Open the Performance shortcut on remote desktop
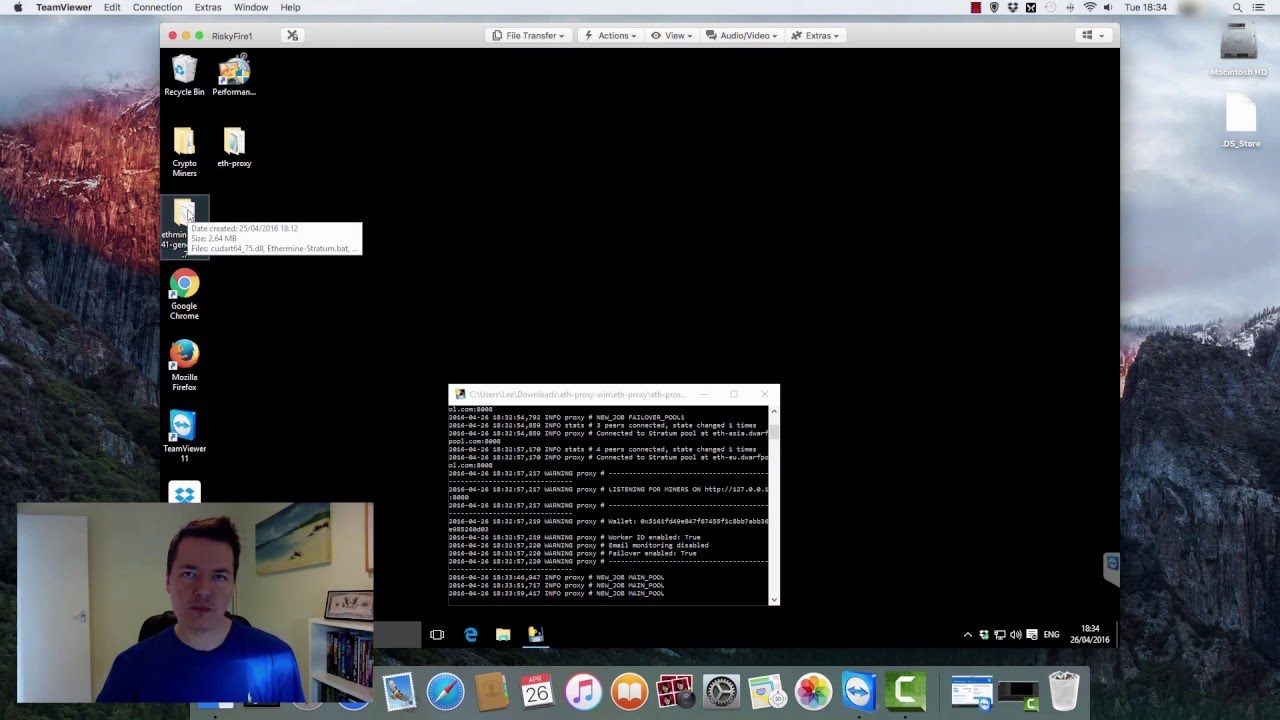This screenshot has height=720, width=1280. 234,76
